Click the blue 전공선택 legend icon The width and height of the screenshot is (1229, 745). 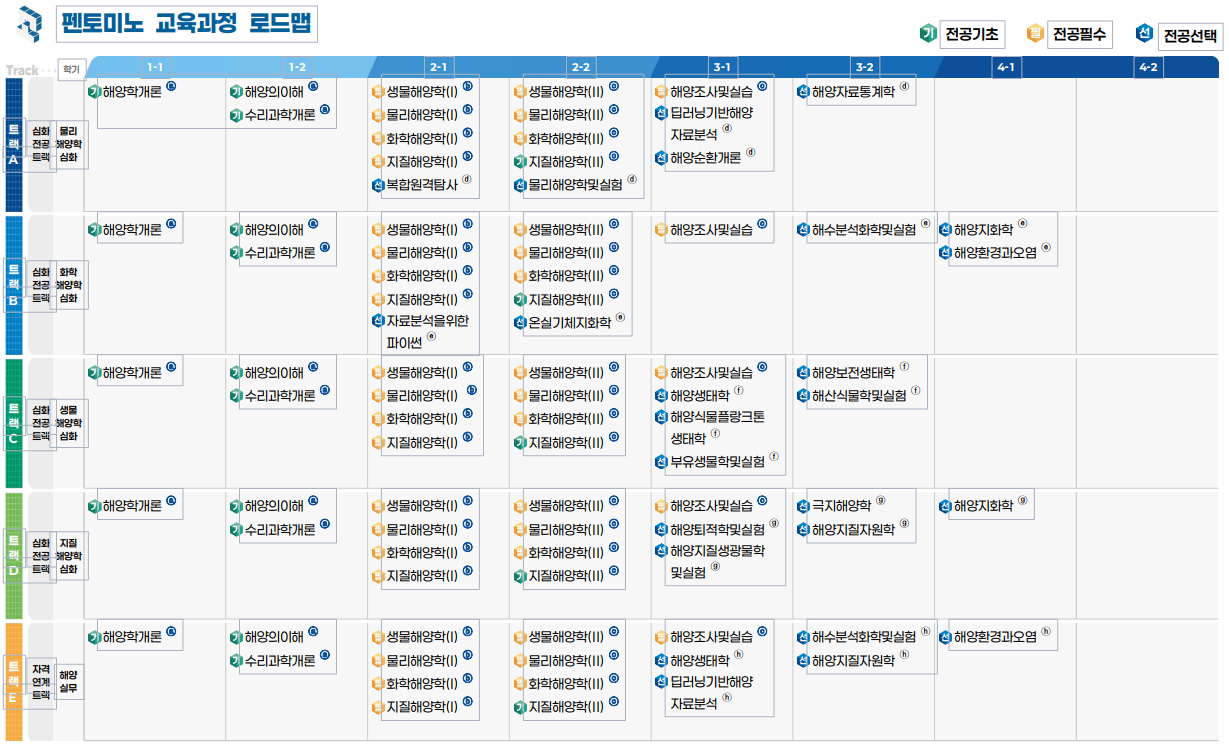coord(1144,34)
